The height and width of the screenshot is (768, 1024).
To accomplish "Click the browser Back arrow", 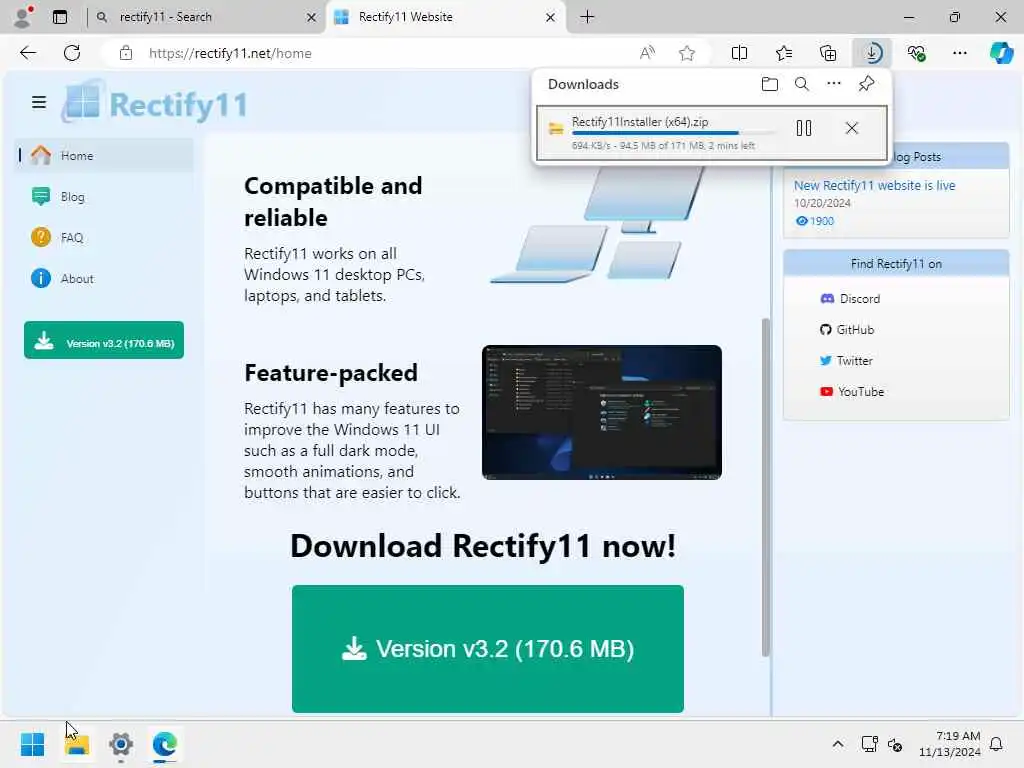I will [28, 53].
